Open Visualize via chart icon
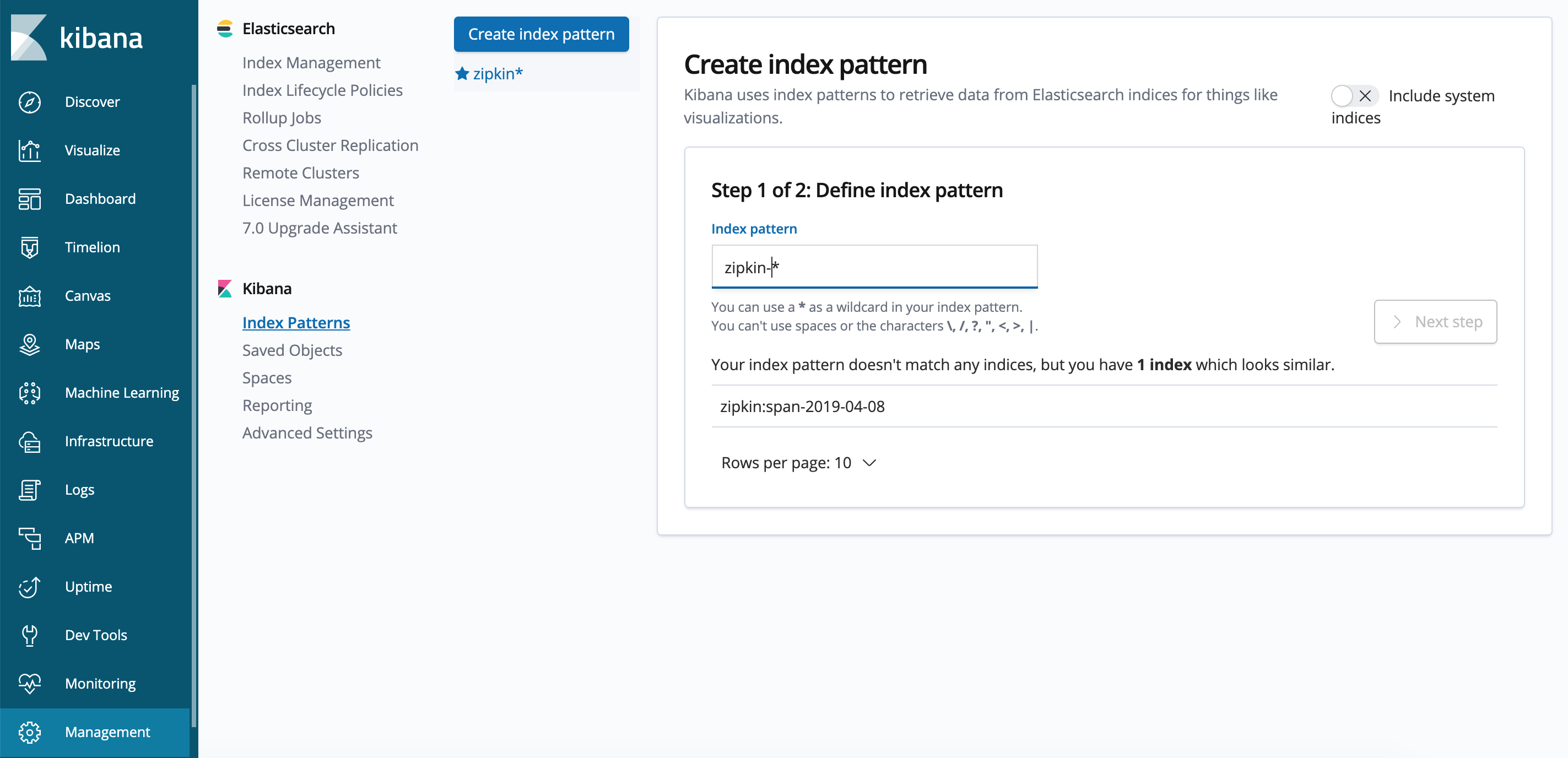This screenshot has height=758, width=1568. pyautogui.click(x=29, y=150)
